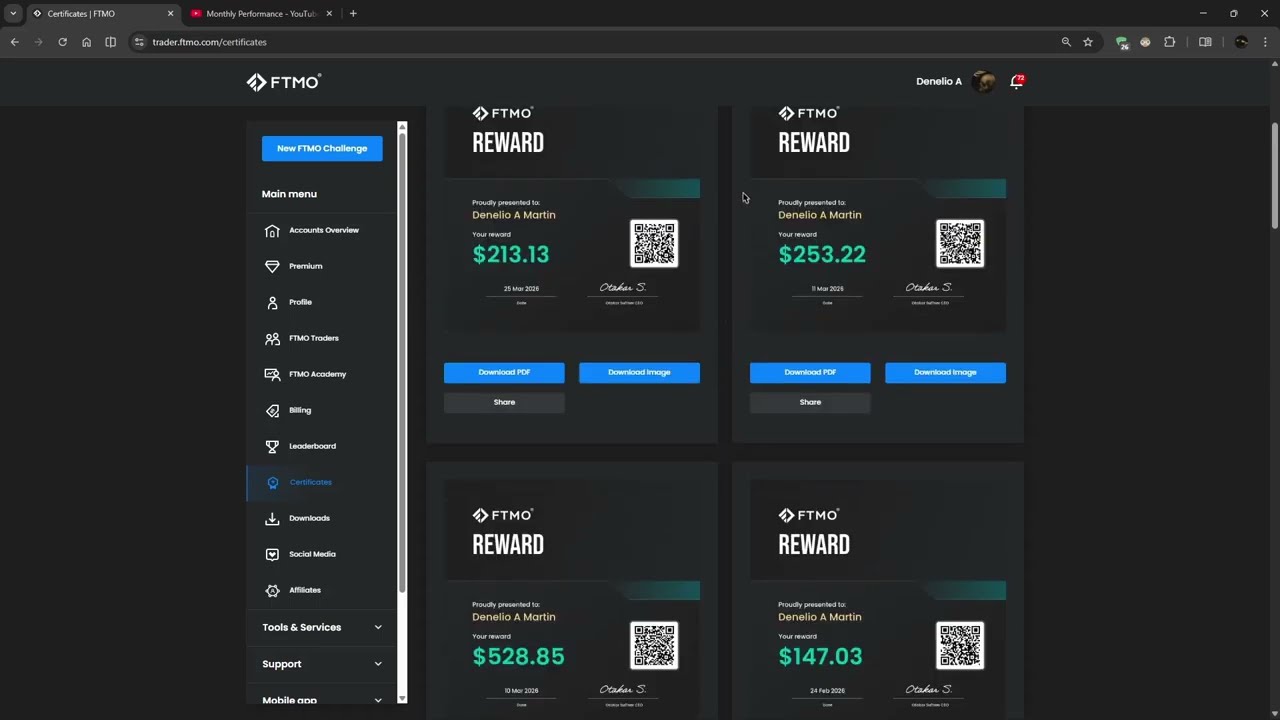Open the tab search dropdown arrow
The height and width of the screenshot is (720, 1280).
click(13, 13)
